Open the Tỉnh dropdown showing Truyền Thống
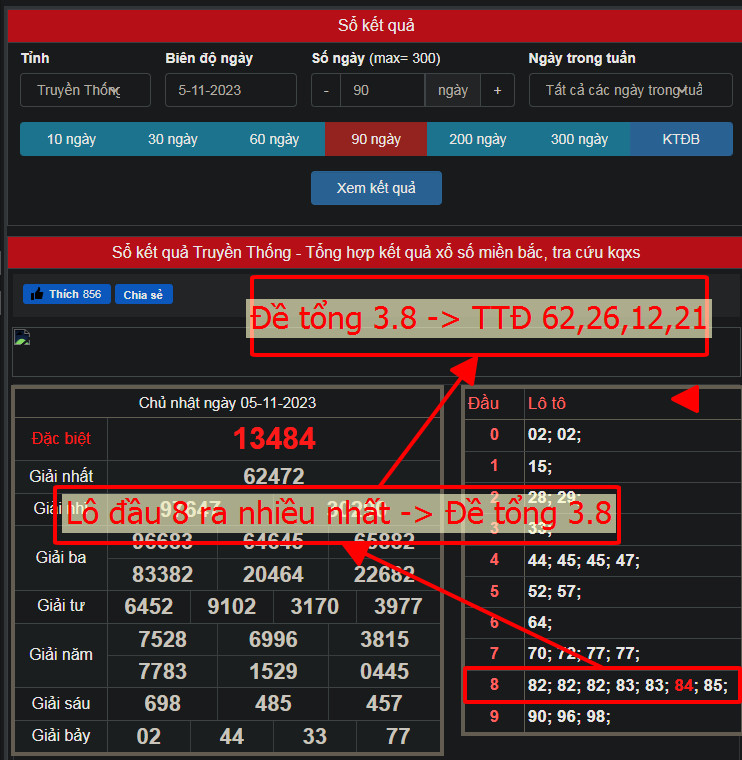742x760 pixels. point(85,90)
